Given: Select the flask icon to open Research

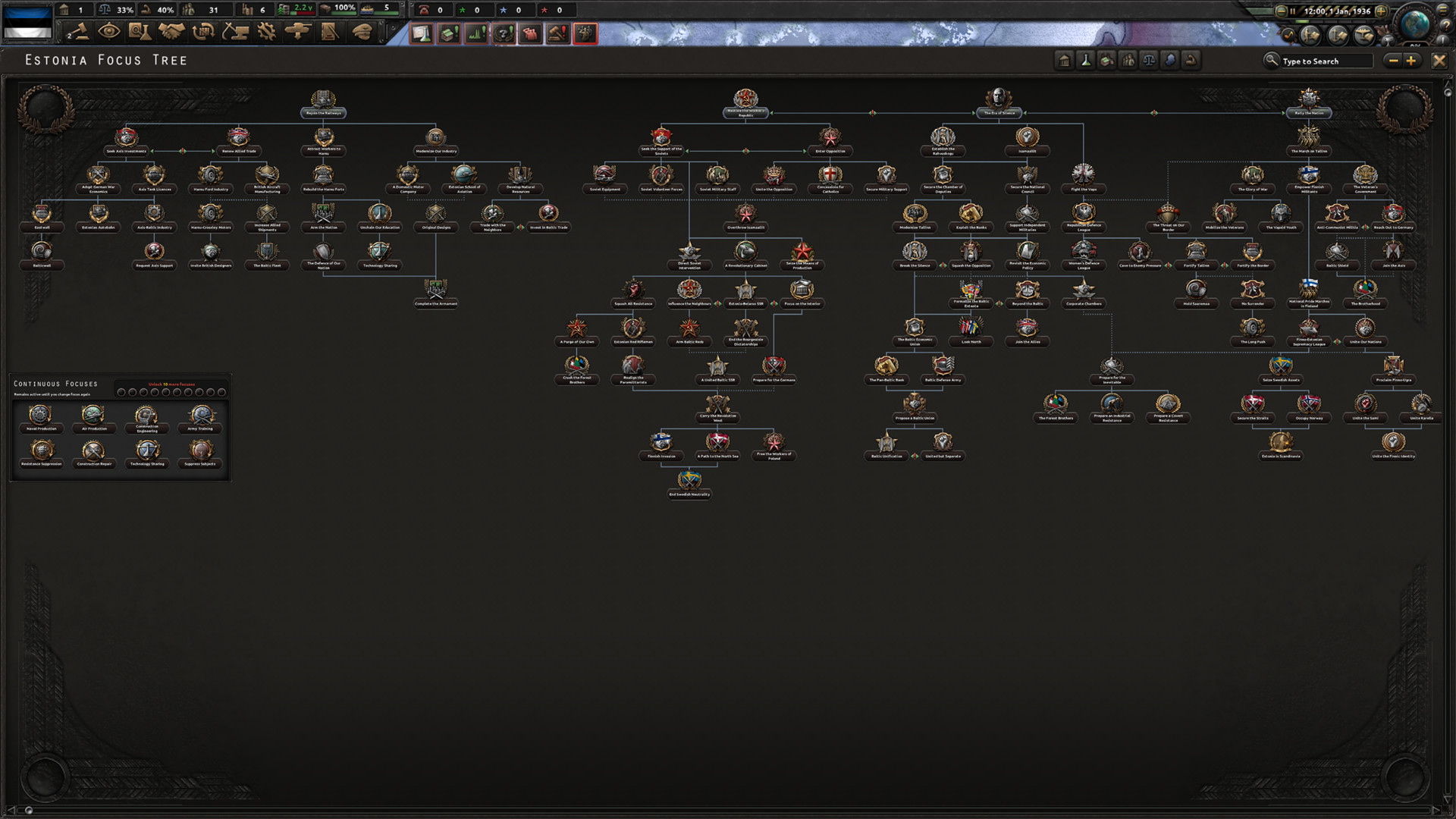Looking at the screenshot, I should click(x=140, y=30).
